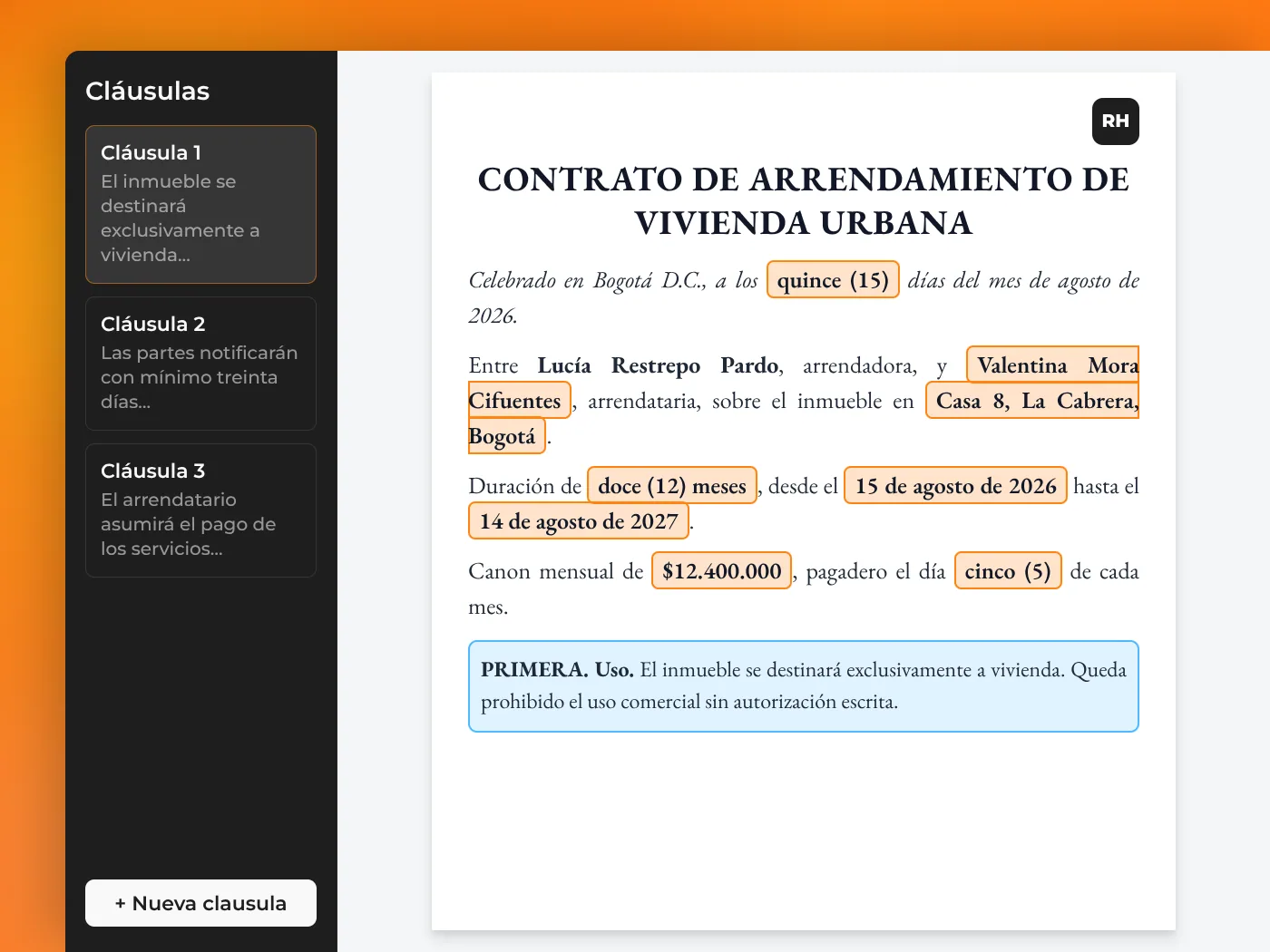Screen dimensions: 1270x952
Task: Open Cláusula 2 about notification period
Action: [200, 364]
